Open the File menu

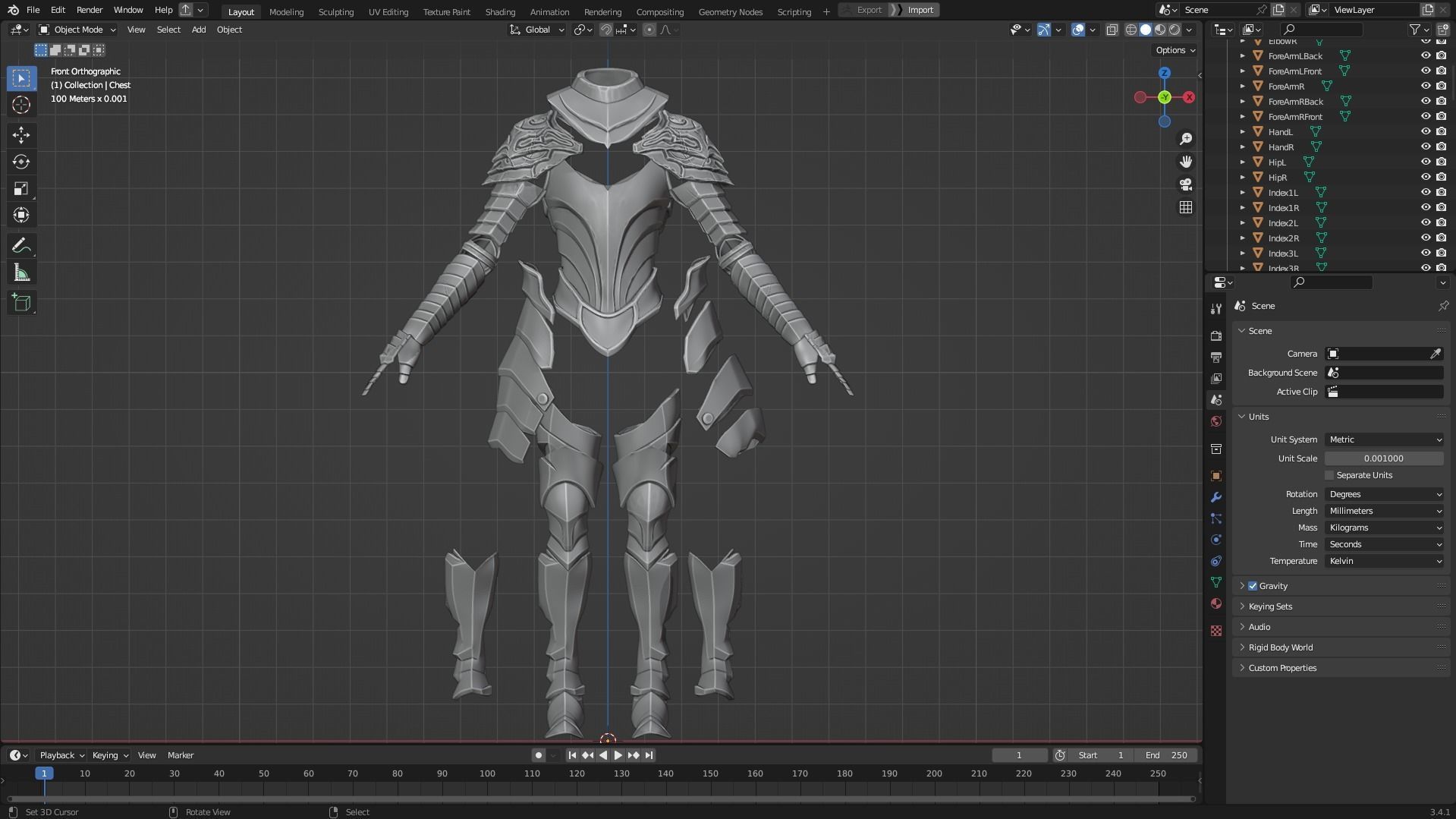(x=33, y=10)
